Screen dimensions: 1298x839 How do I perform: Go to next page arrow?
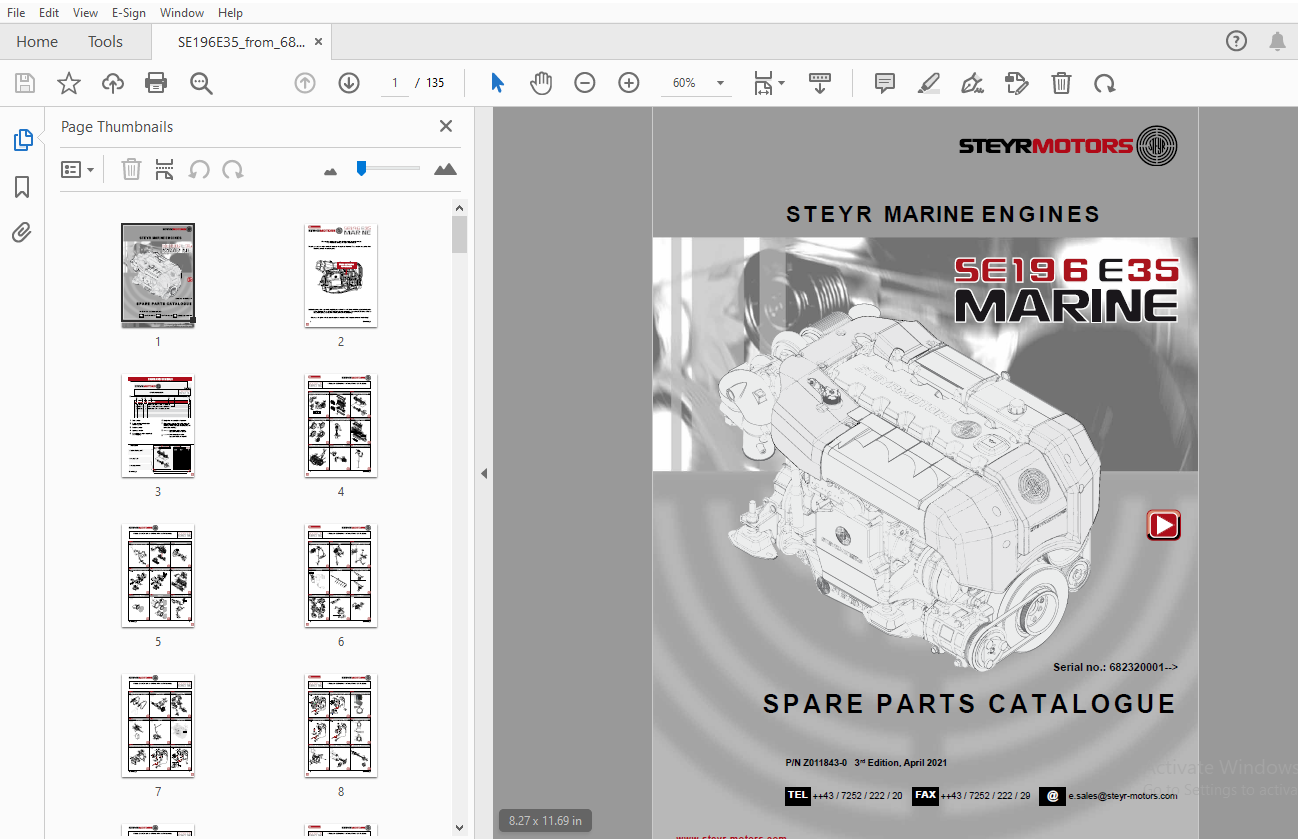[x=349, y=83]
